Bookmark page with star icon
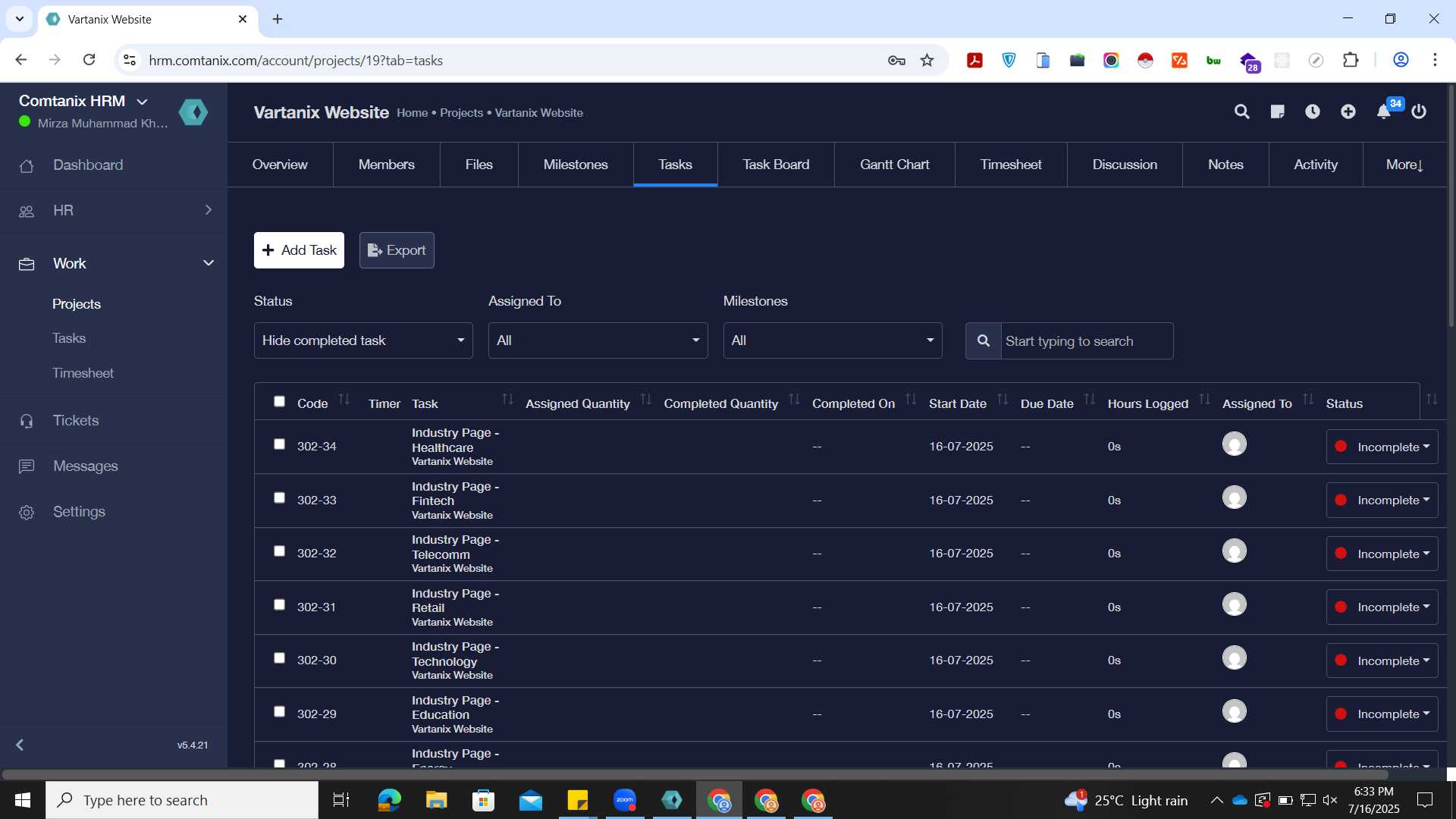 [x=927, y=61]
